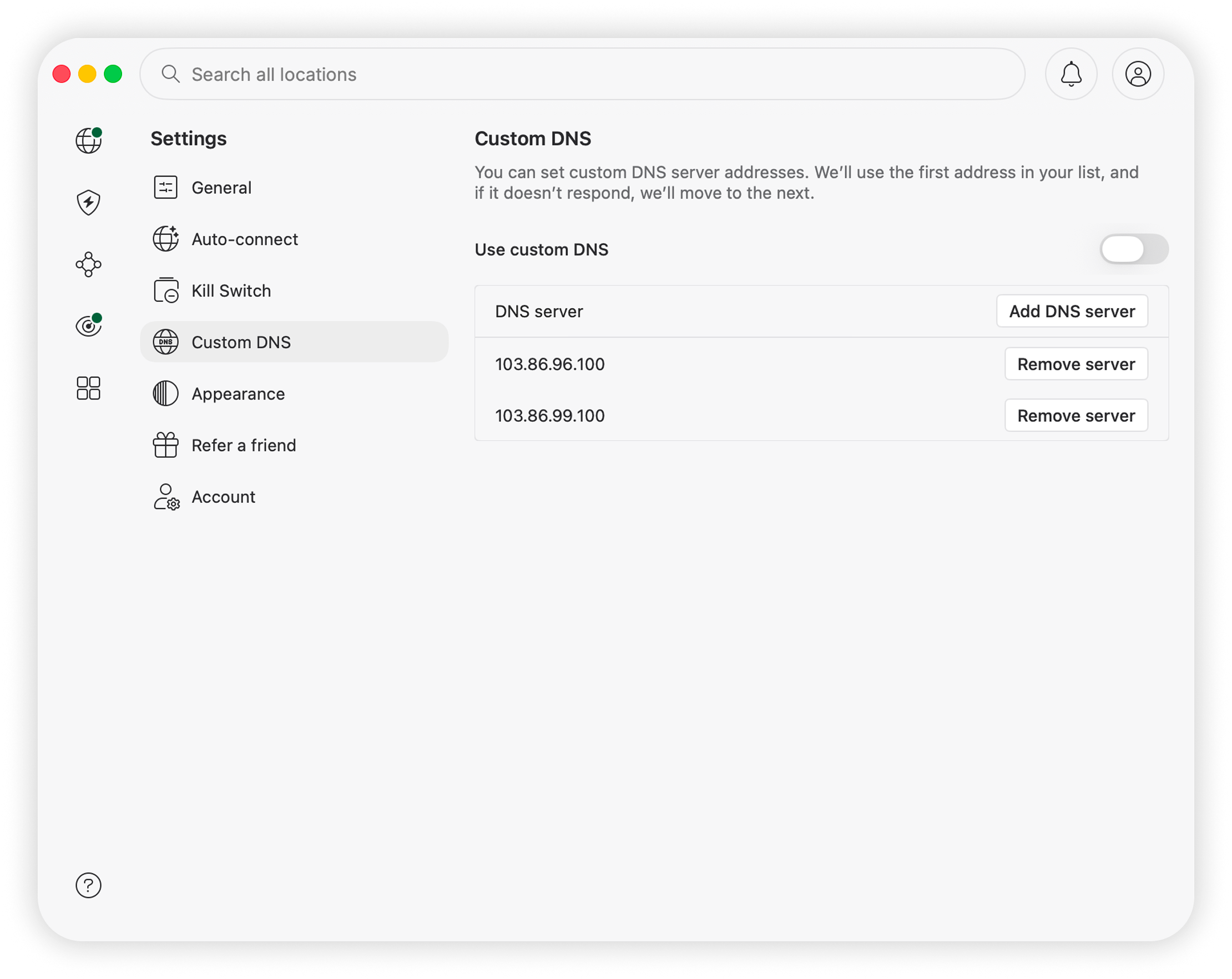Click the Kill Switch icon

click(166, 290)
